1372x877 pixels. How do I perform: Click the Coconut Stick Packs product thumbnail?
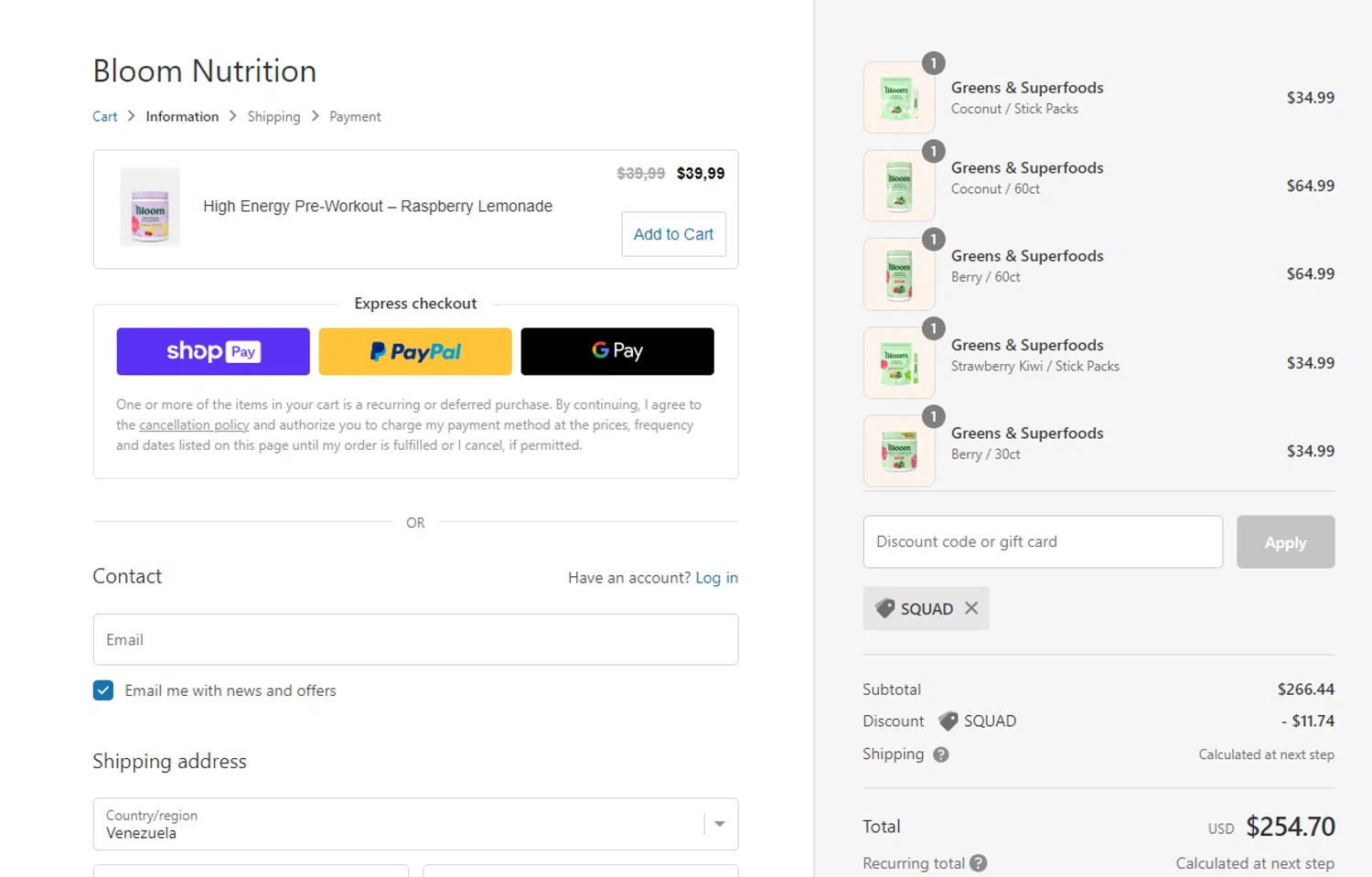[898, 98]
